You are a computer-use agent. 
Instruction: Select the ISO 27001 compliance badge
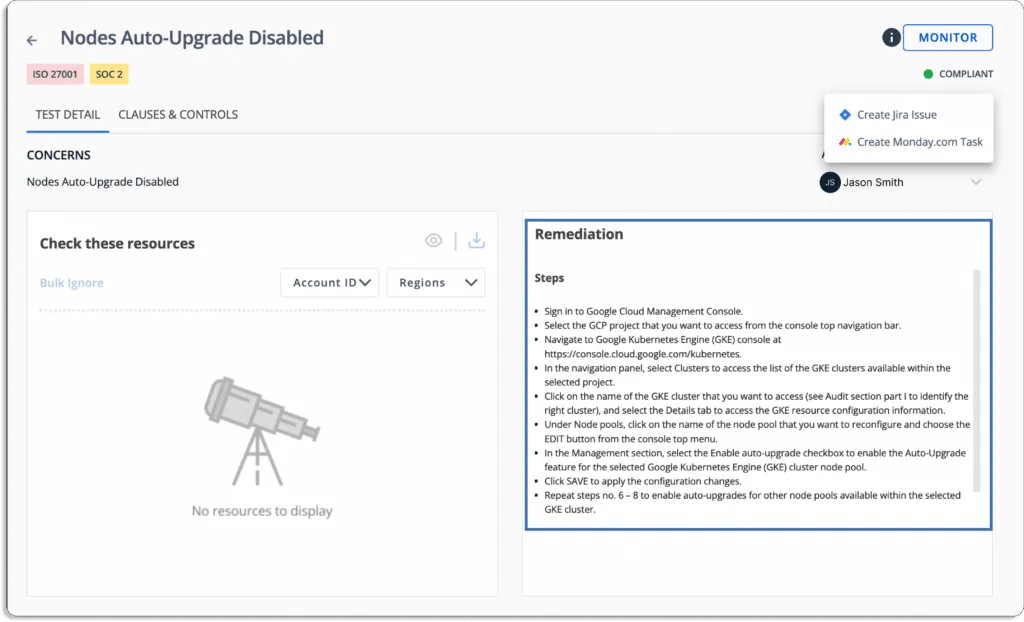click(x=55, y=74)
